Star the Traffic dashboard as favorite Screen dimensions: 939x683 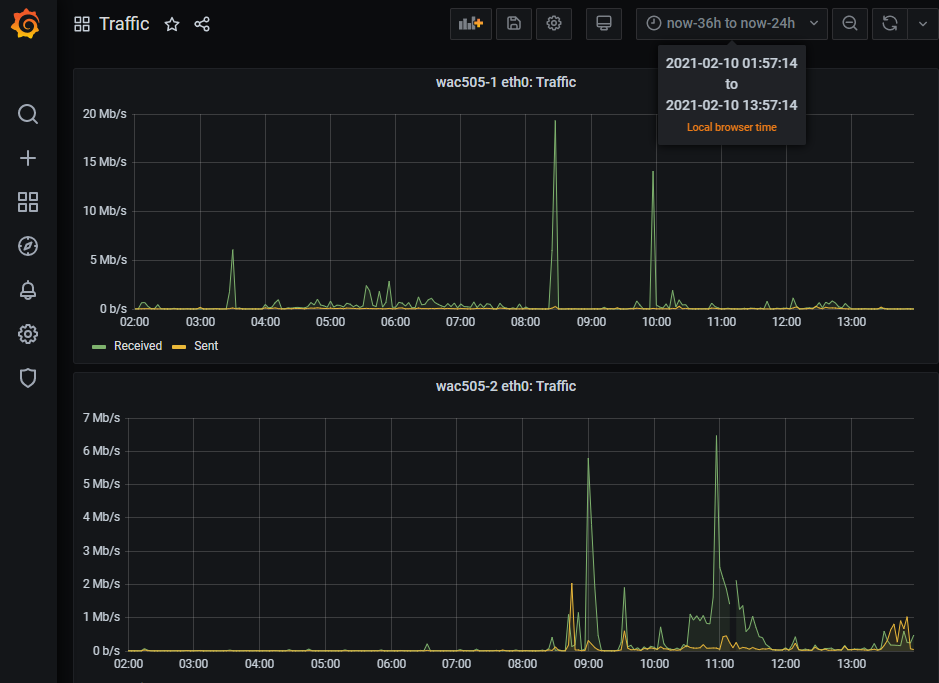tap(172, 24)
